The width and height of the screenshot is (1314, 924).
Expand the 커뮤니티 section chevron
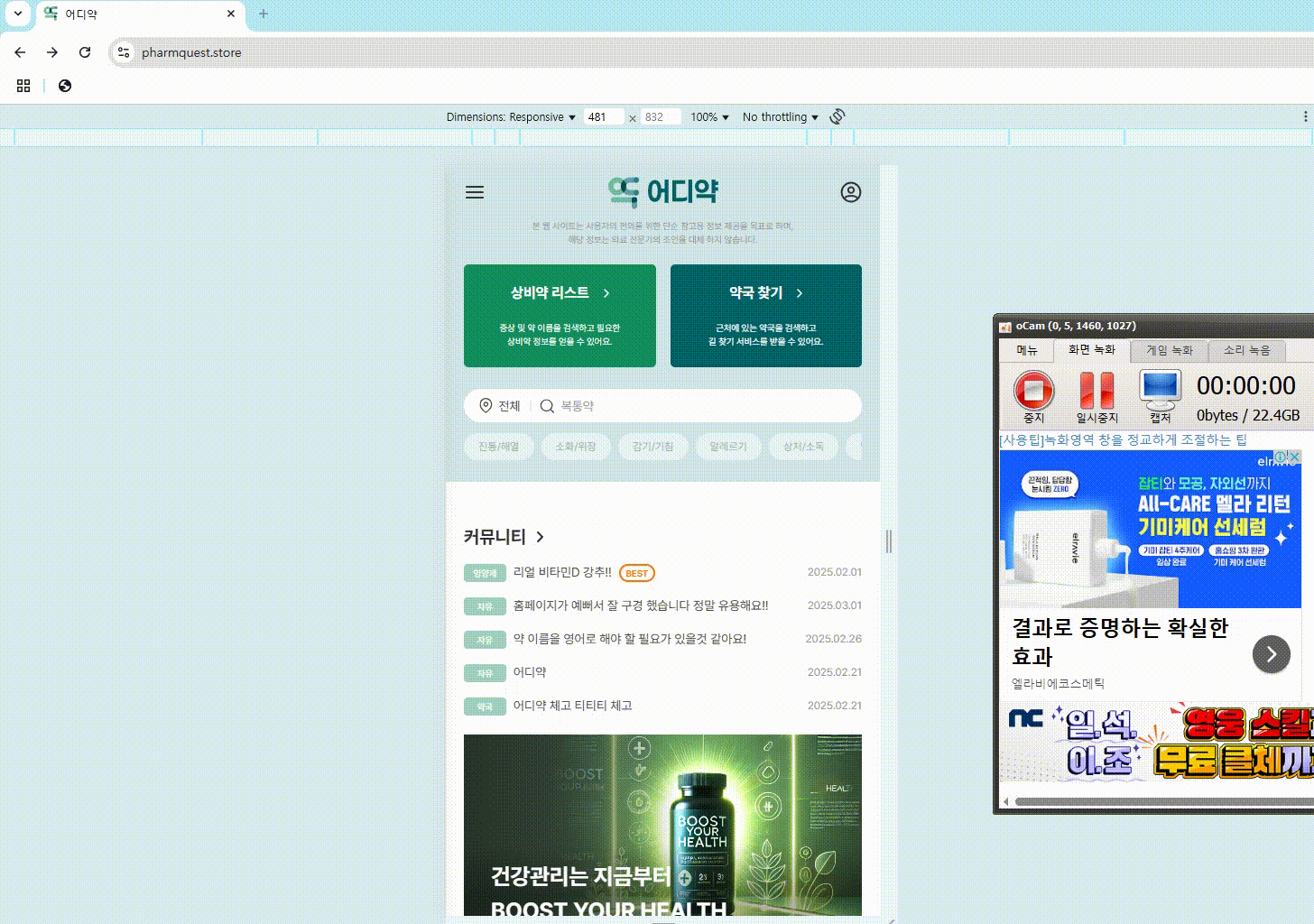pos(541,537)
